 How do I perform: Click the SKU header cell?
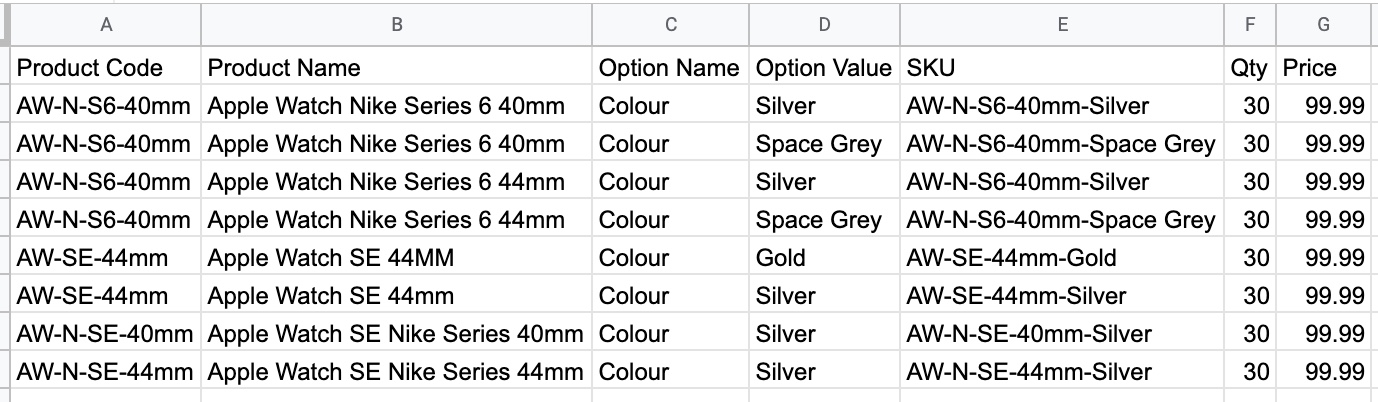click(931, 68)
